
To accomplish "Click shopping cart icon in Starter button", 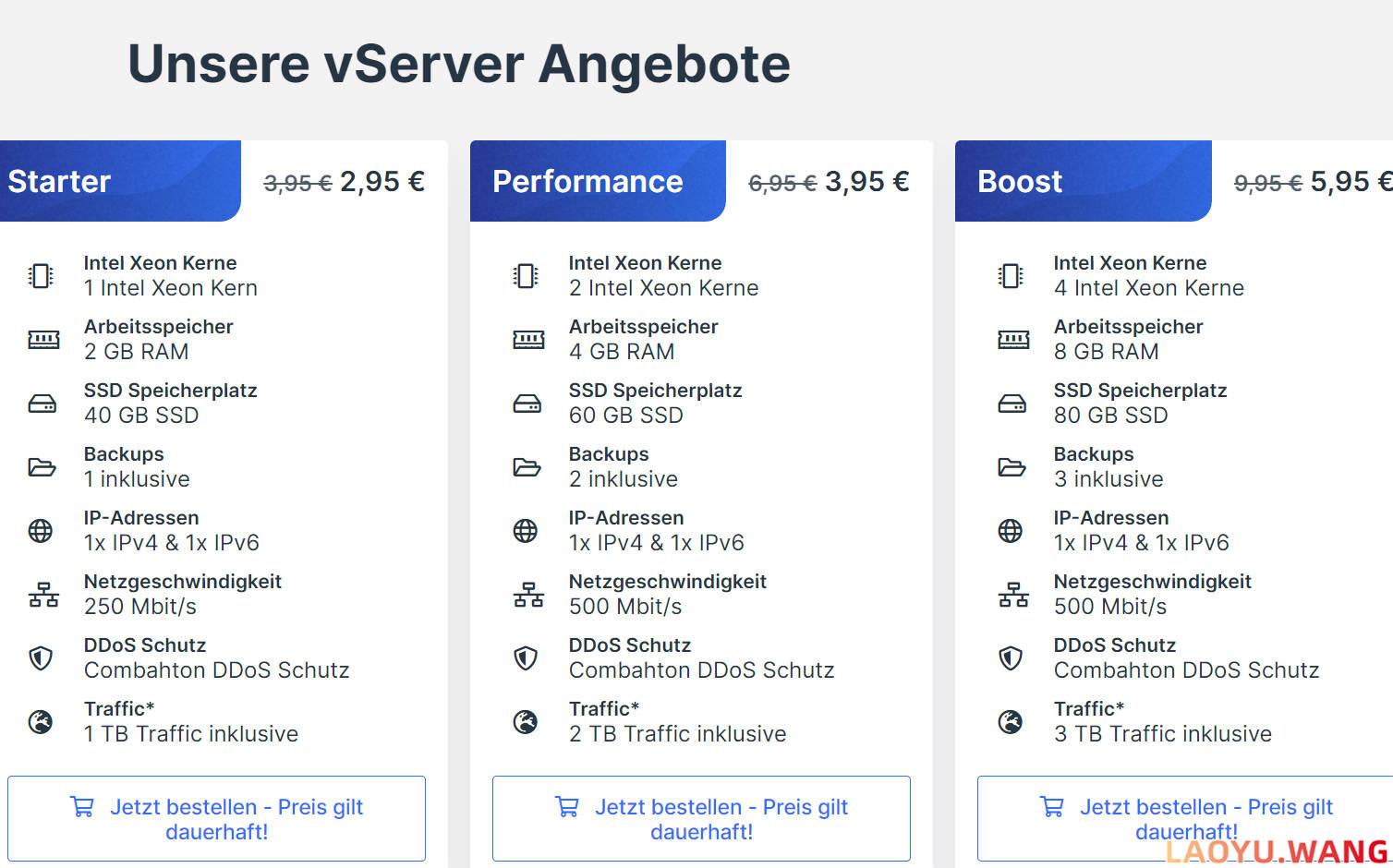I will tap(82, 807).
